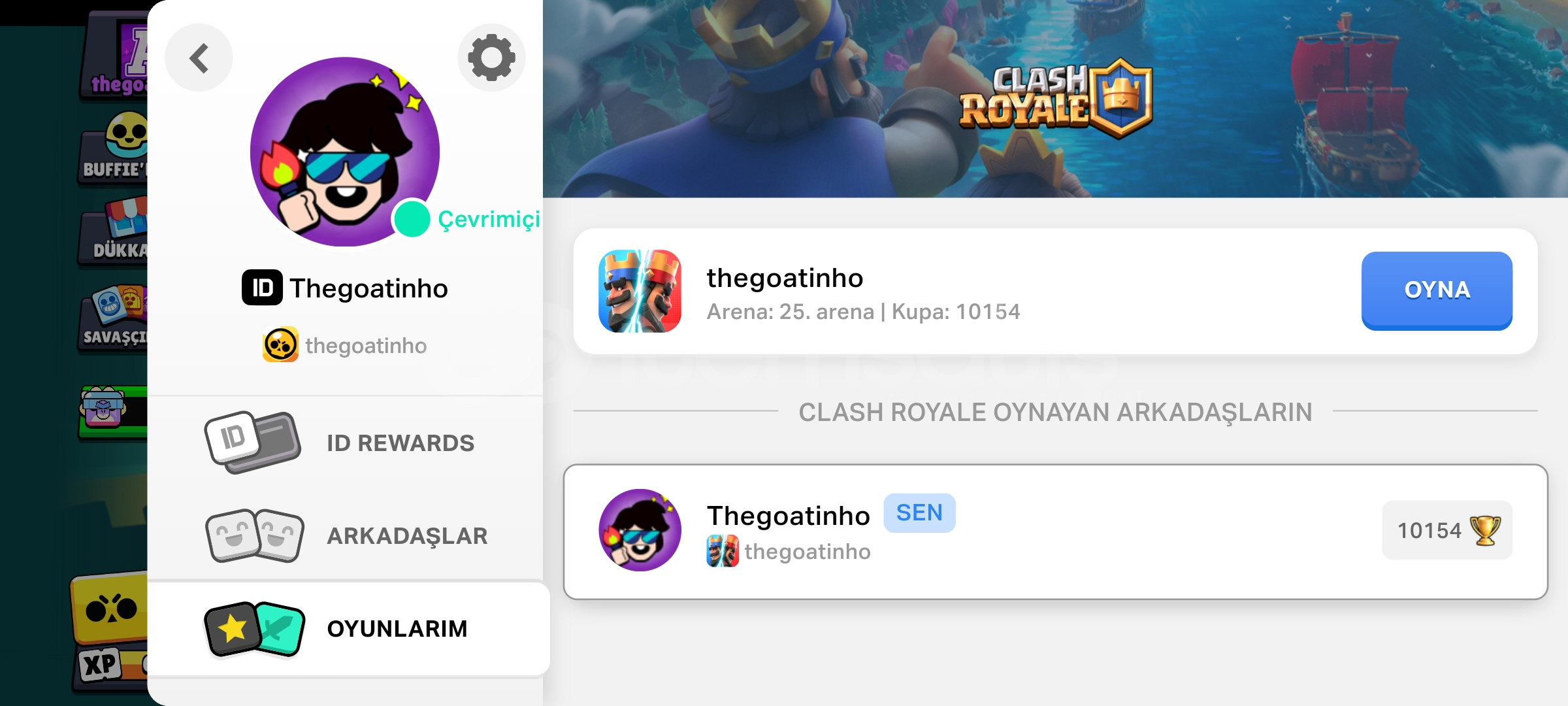Viewport: 1568px width, 706px height.
Task: Click the green online status dot
Action: (412, 219)
